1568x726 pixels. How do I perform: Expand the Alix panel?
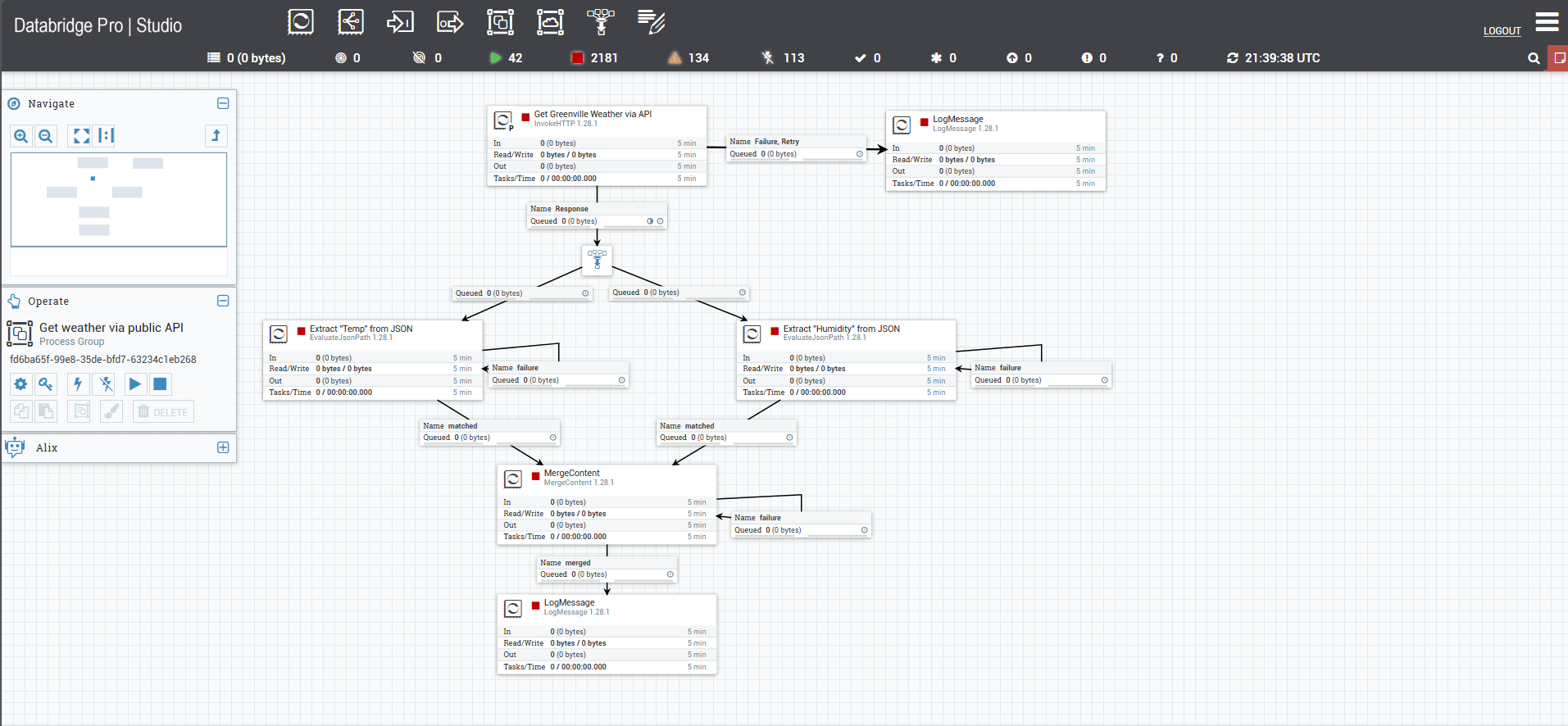click(223, 447)
